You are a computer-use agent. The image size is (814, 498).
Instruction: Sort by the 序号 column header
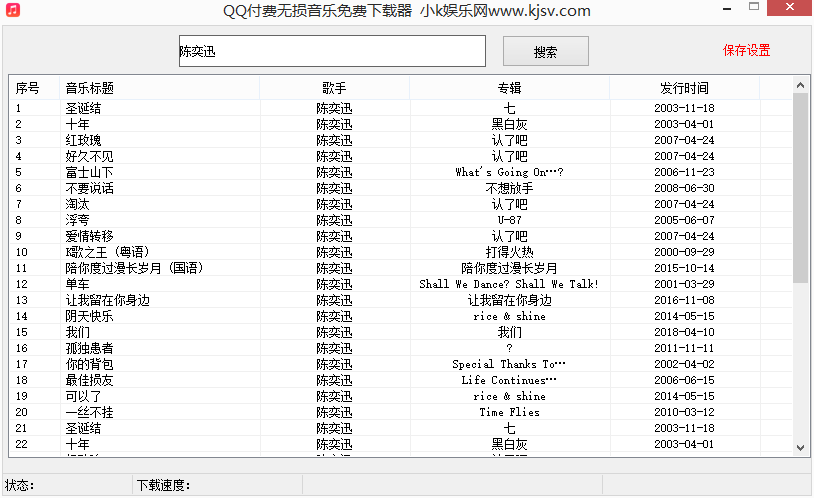coord(34,88)
